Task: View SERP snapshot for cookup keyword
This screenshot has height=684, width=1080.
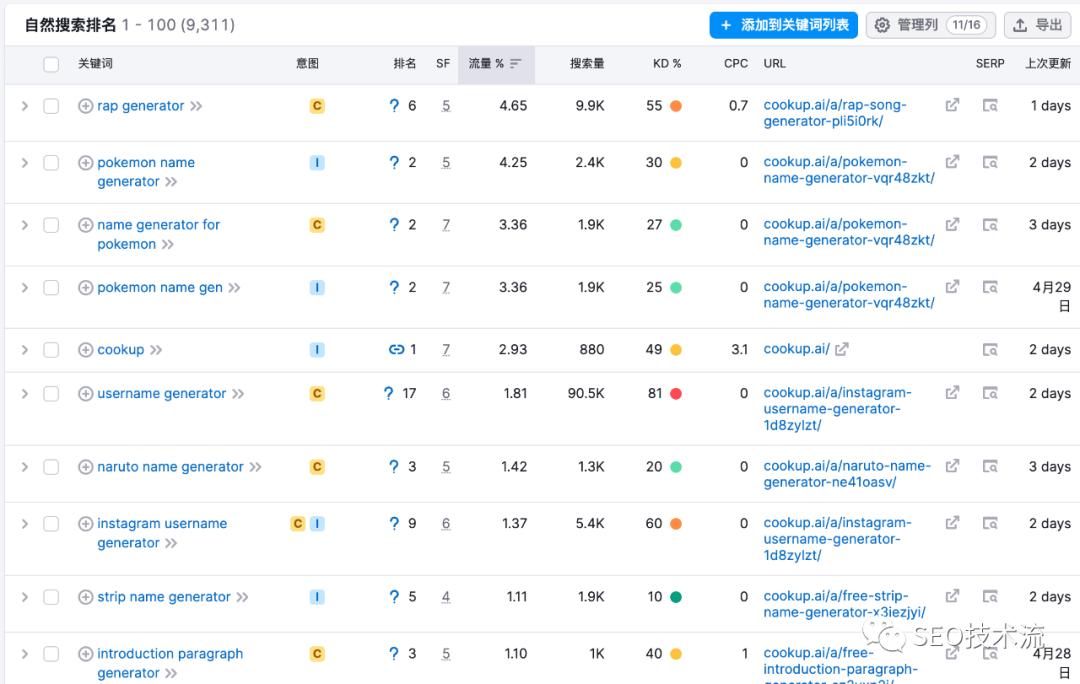Action: [990, 350]
